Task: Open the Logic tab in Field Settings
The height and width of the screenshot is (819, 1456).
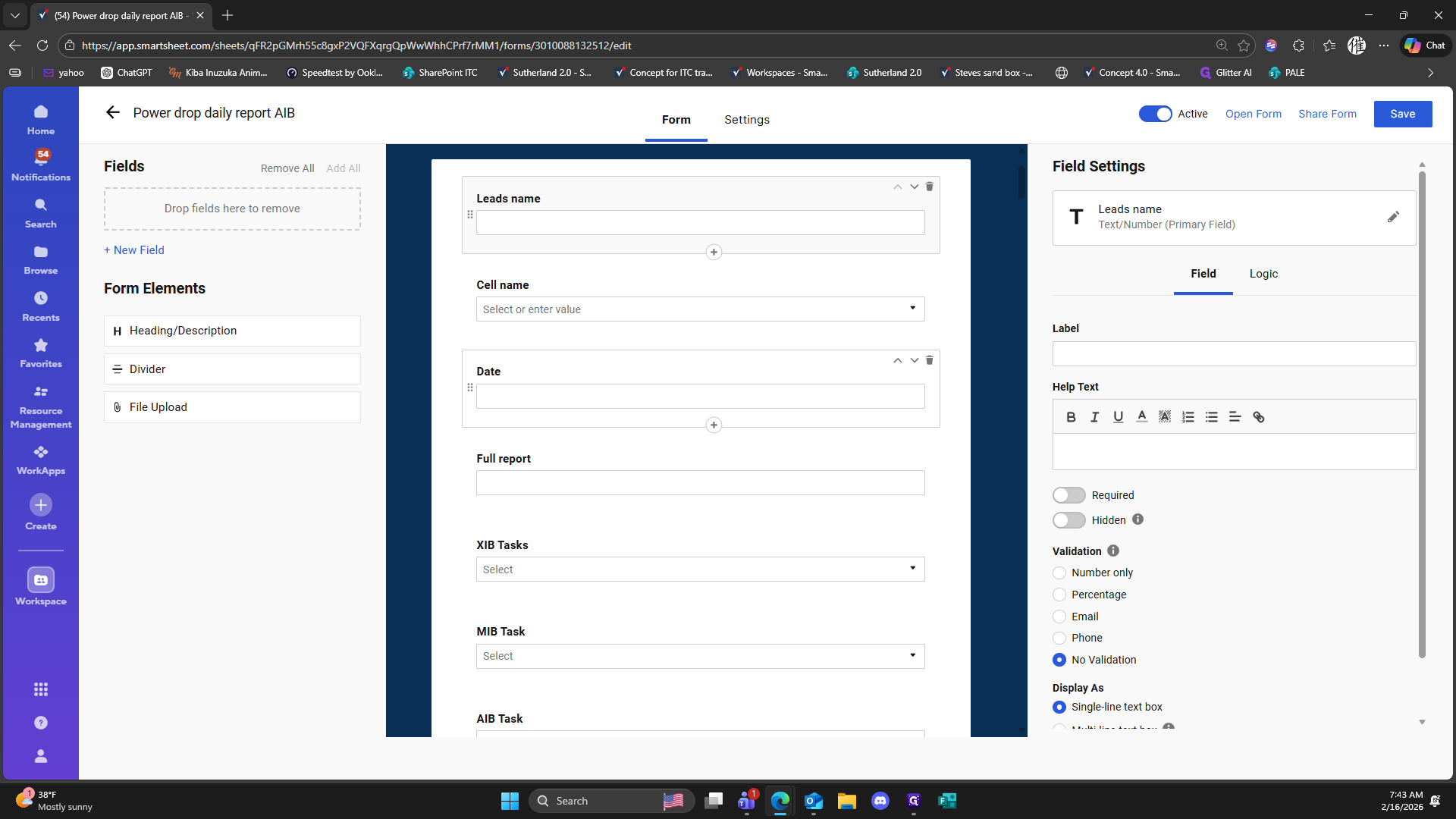Action: [x=1263, y=274]
